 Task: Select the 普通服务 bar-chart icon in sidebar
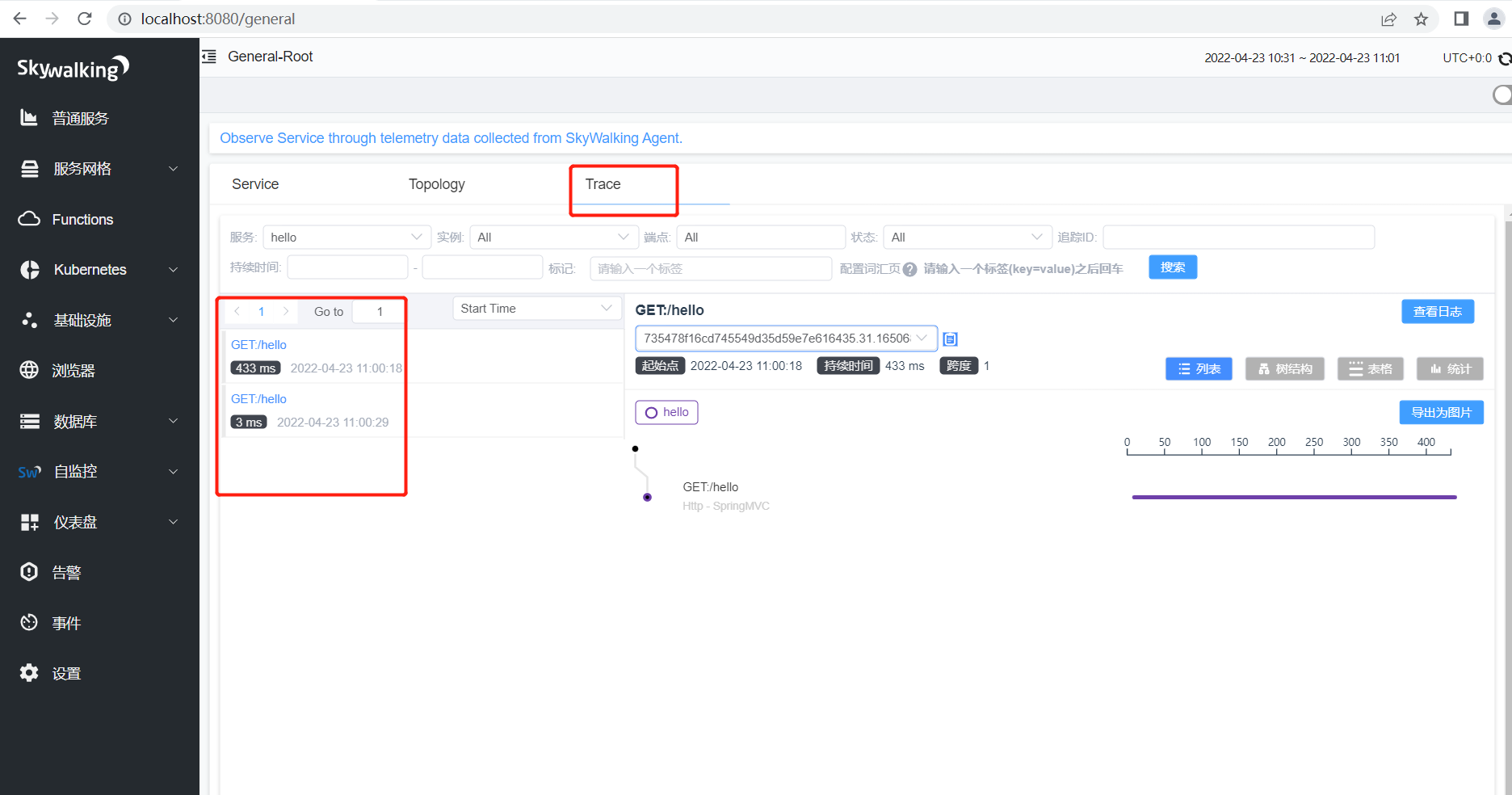pos(29,118)
